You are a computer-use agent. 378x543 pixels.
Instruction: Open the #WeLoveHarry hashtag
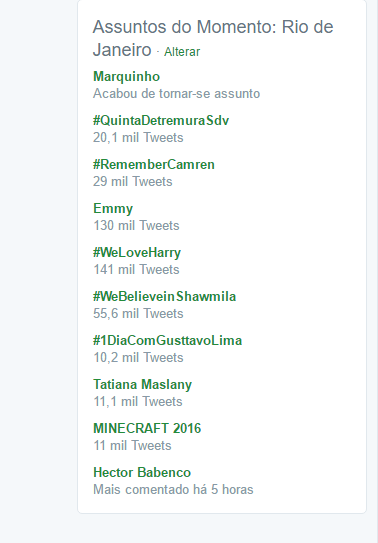tap(137, 252)
